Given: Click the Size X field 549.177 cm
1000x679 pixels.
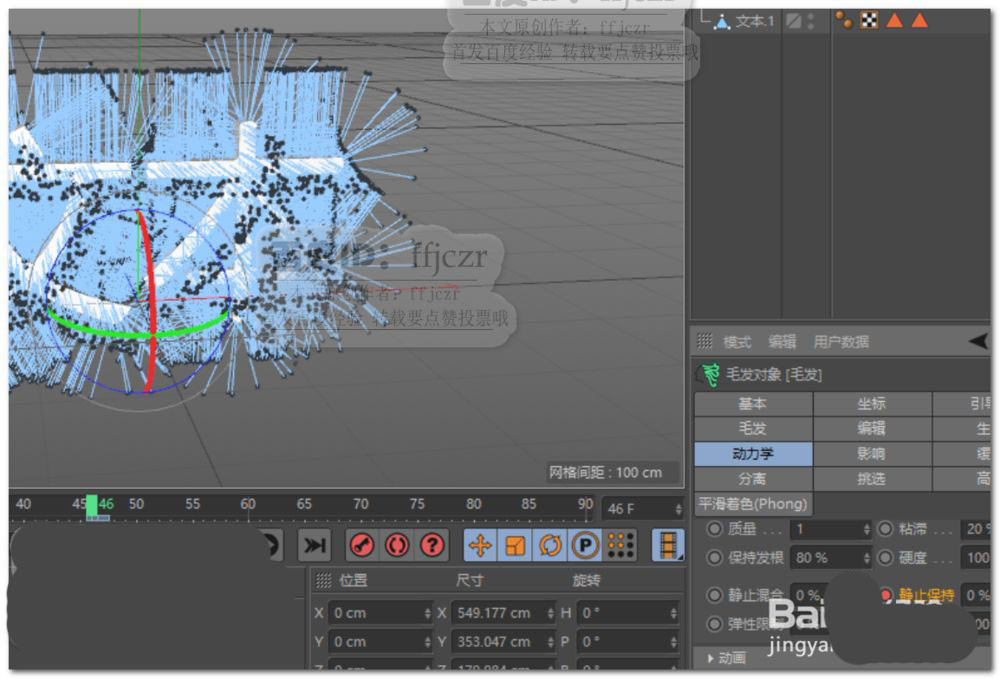Looking at the screenshot, I should pyautogui.click(x=504, y=613).
